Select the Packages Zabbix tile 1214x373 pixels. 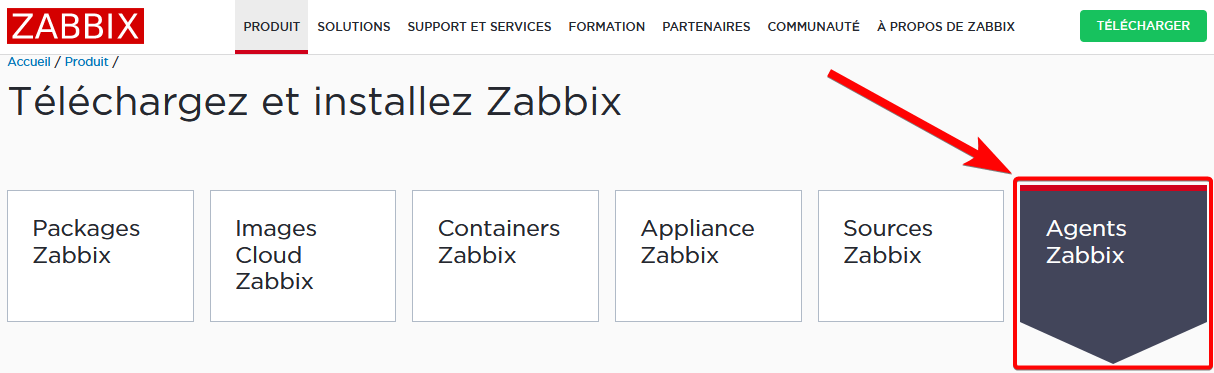(x=100, y=256)
